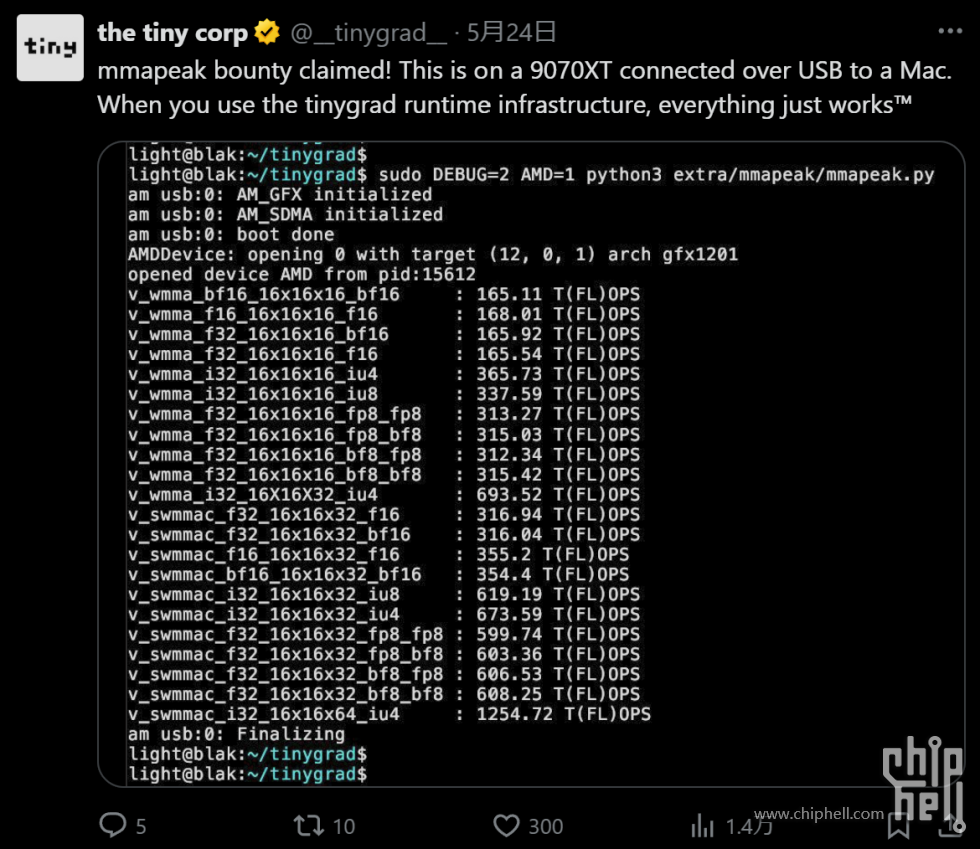
Task: Click the display name "the tiny corp"
Action: tap(172, 33)
